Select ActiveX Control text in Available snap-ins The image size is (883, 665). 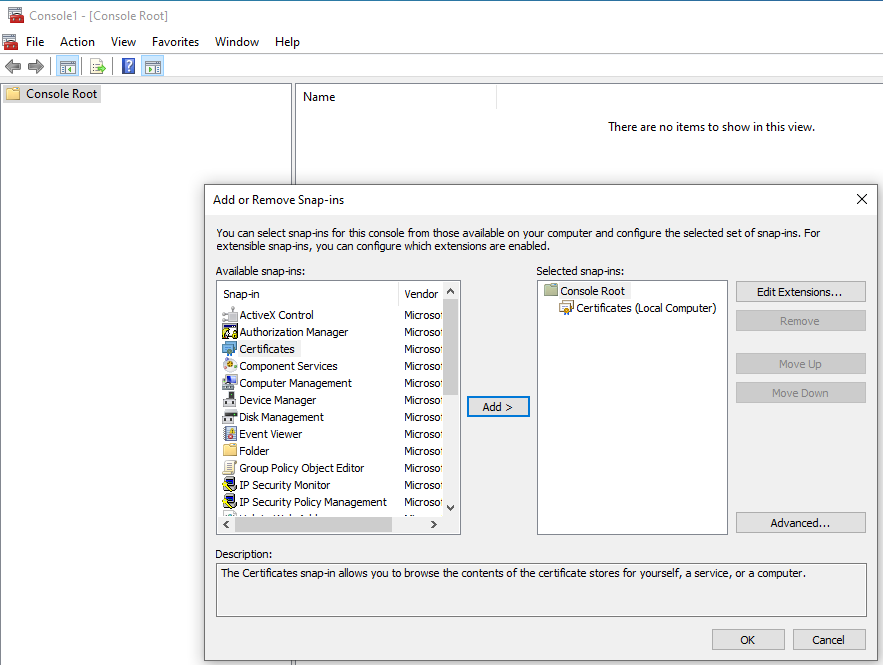pos(277,315)
